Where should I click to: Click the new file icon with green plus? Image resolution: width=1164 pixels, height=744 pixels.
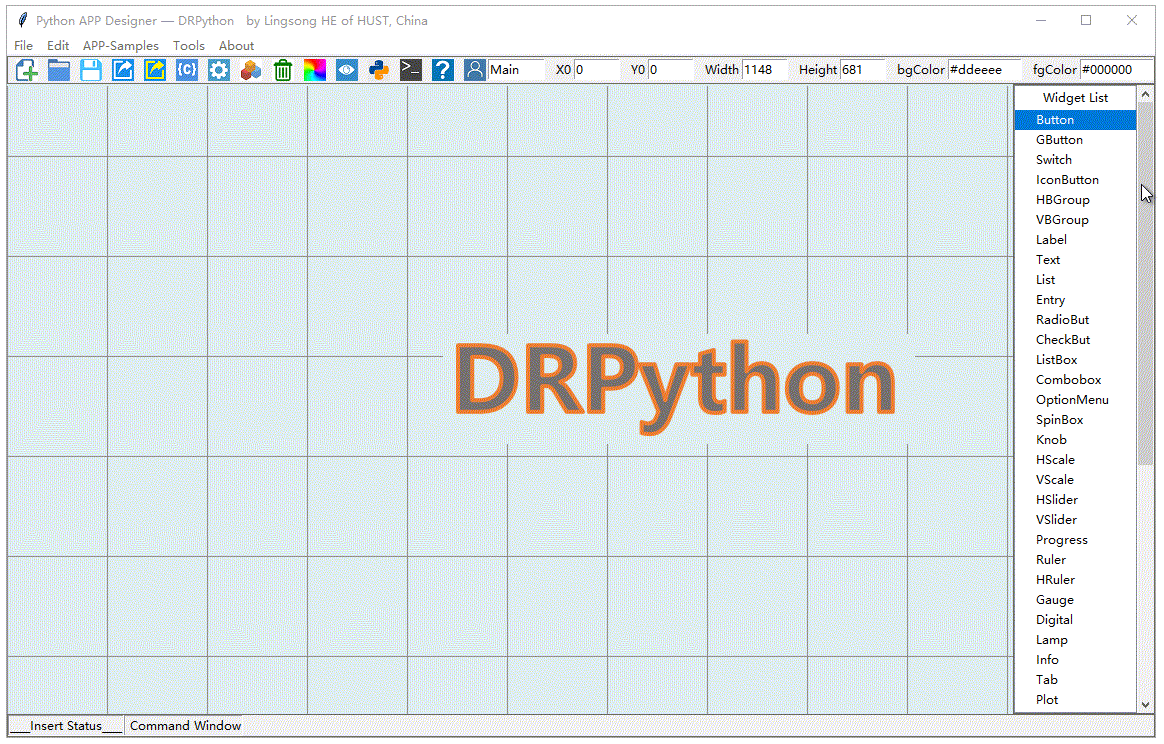(27, 71)
